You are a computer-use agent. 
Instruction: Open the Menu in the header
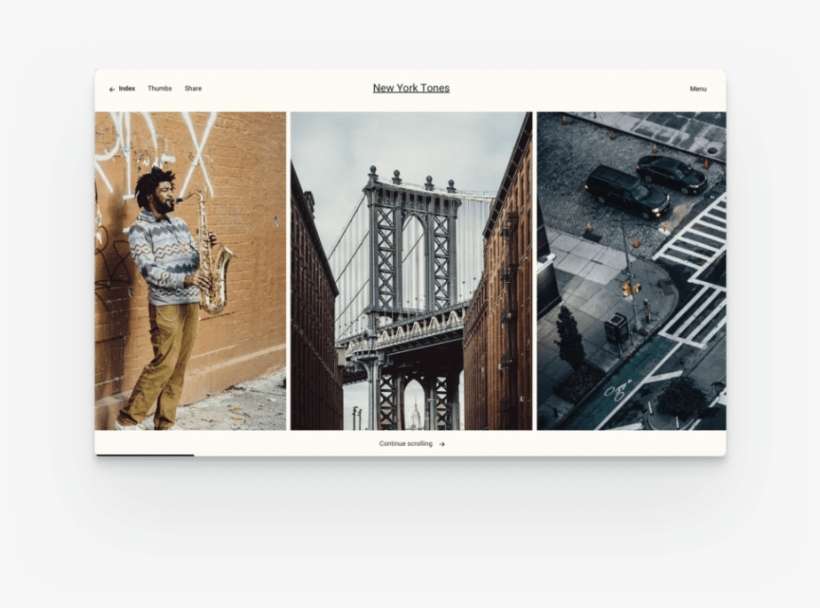(x=698, y=89)
